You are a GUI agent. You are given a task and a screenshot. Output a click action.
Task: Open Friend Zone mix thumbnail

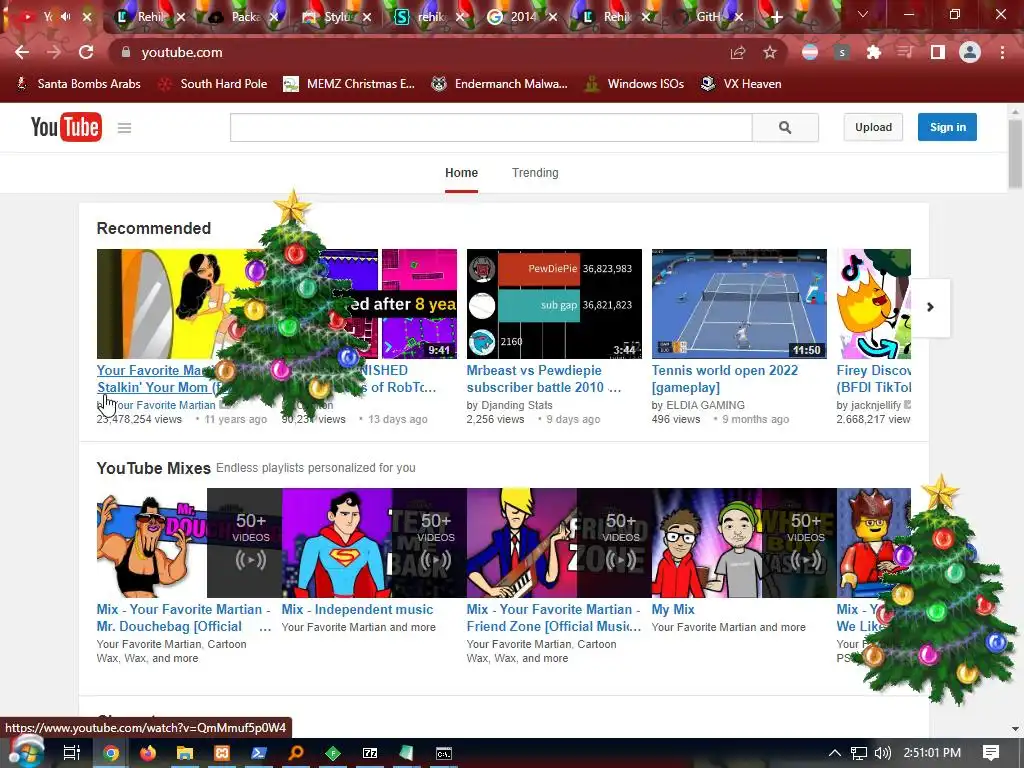pos(559,543)
